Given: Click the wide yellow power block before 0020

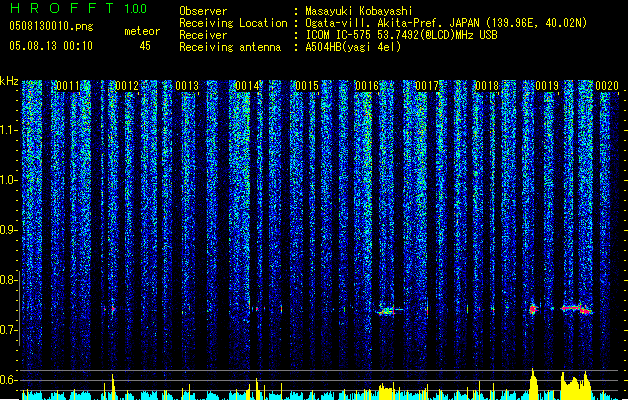Looking at the screenshot, I should (576, 386).
